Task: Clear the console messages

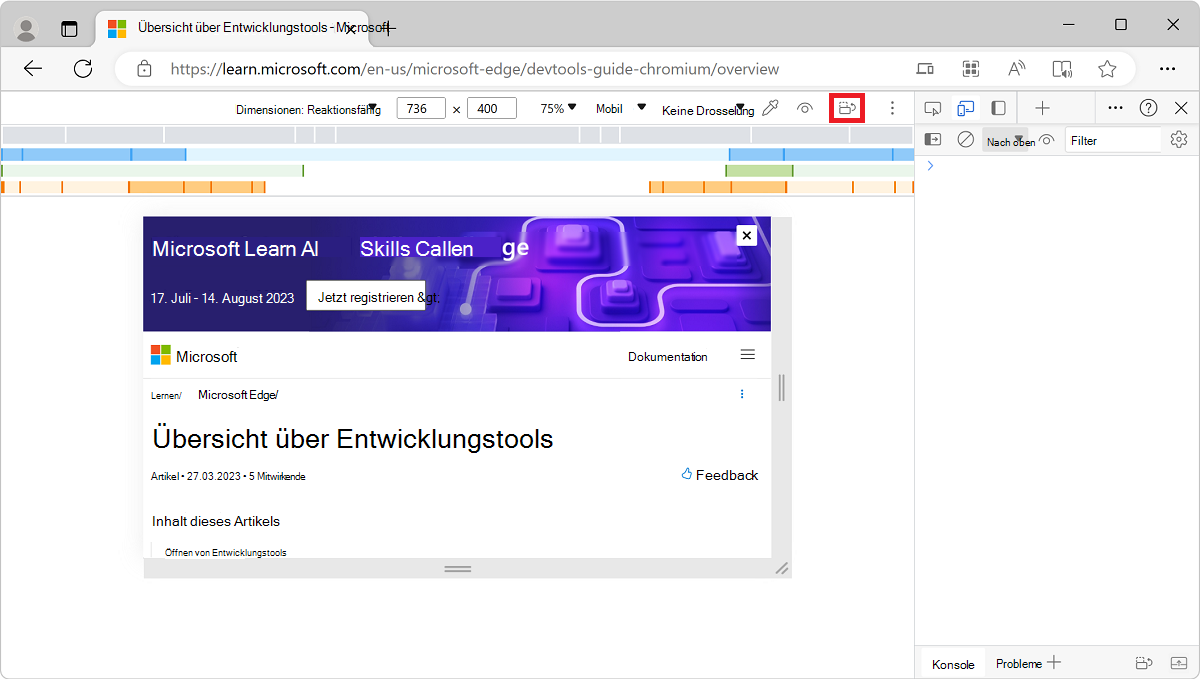Action: click(966, 139)
